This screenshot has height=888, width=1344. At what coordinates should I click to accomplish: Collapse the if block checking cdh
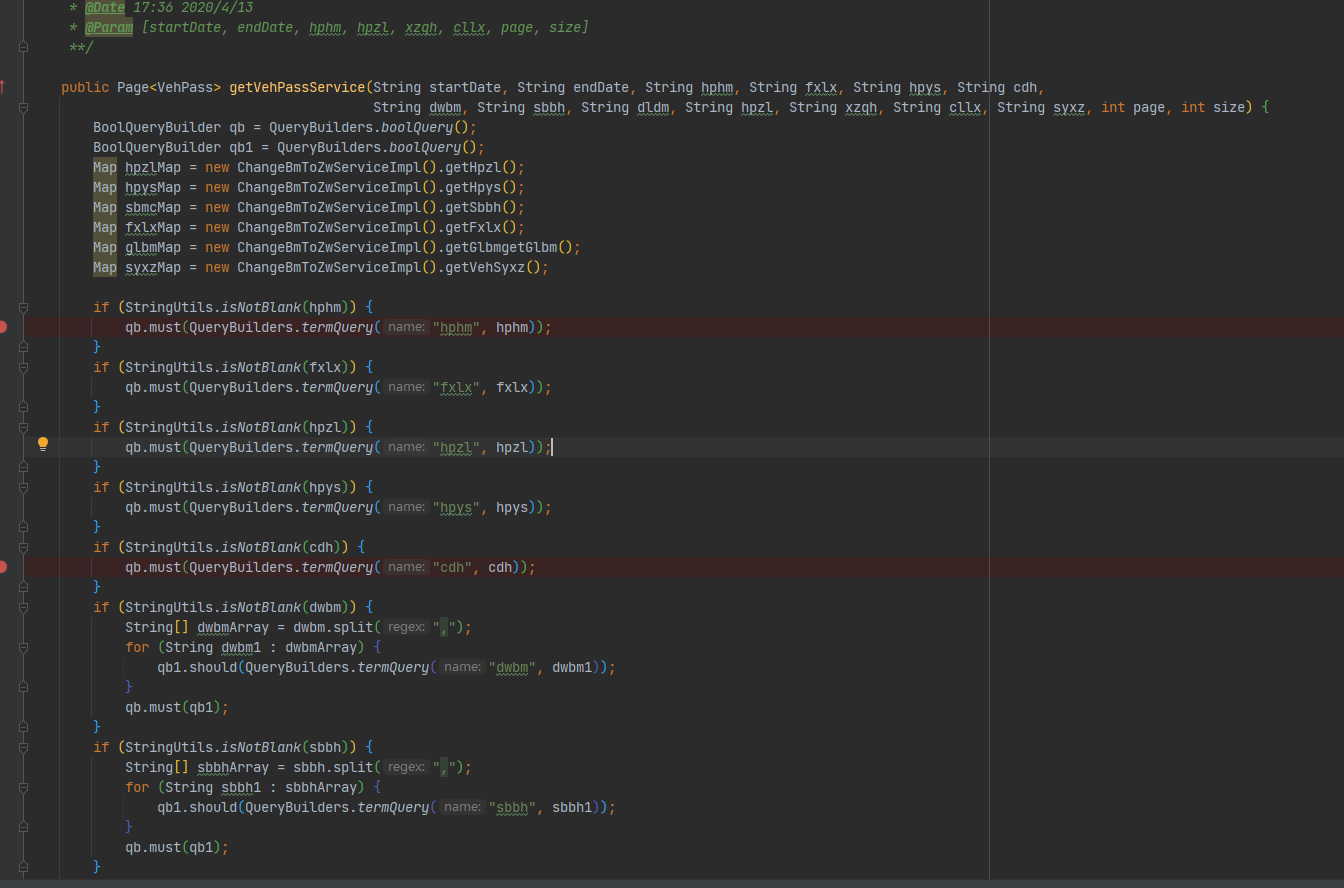pyautogui.click(x=23, y=547)
